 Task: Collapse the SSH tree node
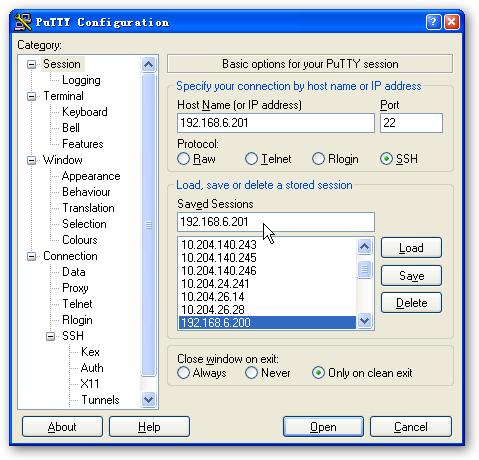pyautogui.click(x=50, y=336)
